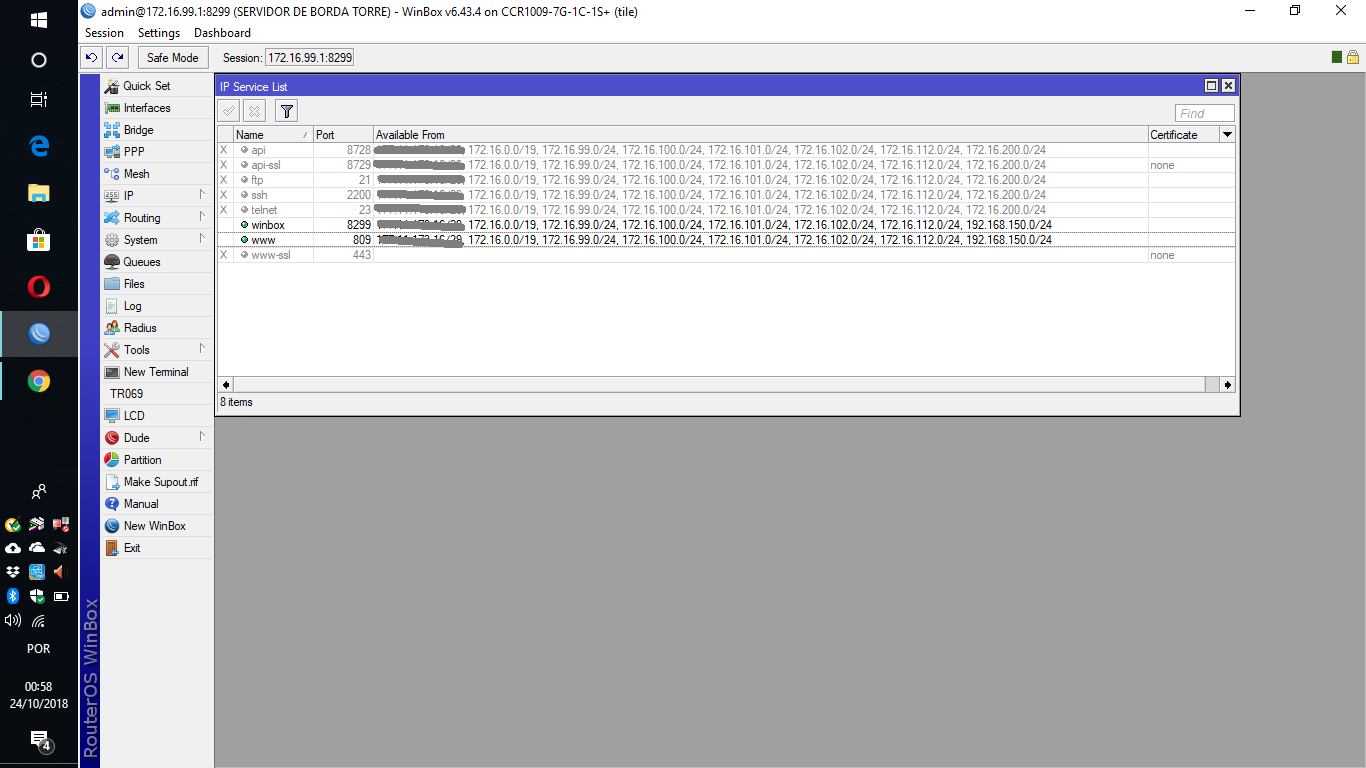Select the ftp service row
The width and height of the screenshot is (1366, 768).
pyautogui.click(x=727, y=180)
